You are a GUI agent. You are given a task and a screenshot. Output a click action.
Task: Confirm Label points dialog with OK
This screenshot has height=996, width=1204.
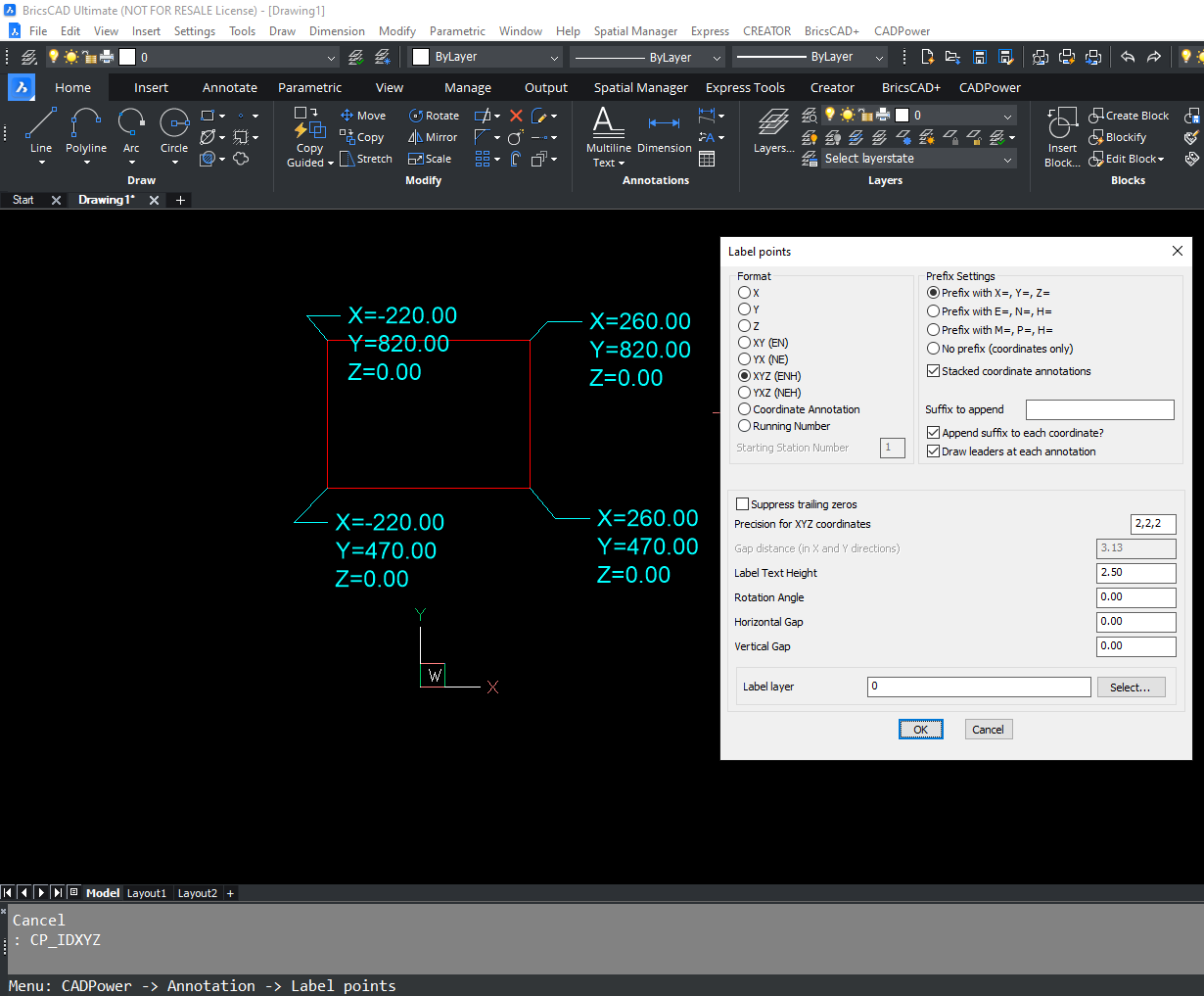point(920,729)
